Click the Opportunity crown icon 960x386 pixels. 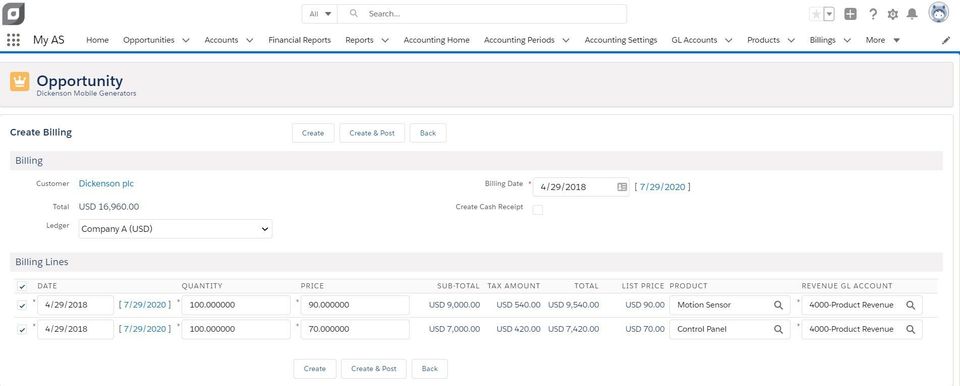pyautogui.click(x=20, y=81)
